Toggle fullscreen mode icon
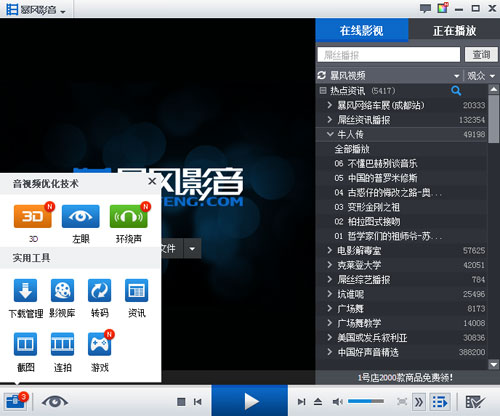This screenshot has height=416, width=500. tap(402, 402)
